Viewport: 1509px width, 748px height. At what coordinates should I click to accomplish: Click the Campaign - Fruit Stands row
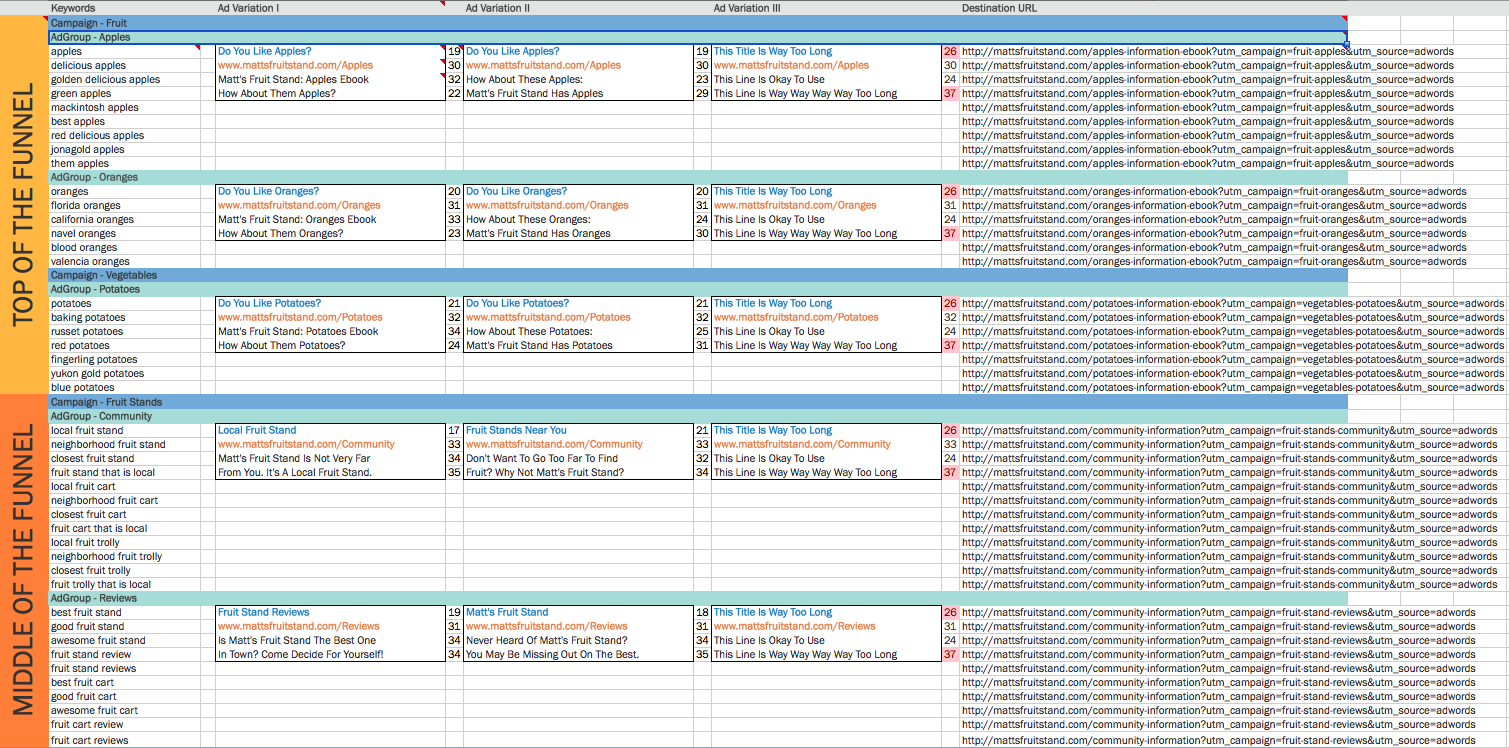[x=698, y=402]
